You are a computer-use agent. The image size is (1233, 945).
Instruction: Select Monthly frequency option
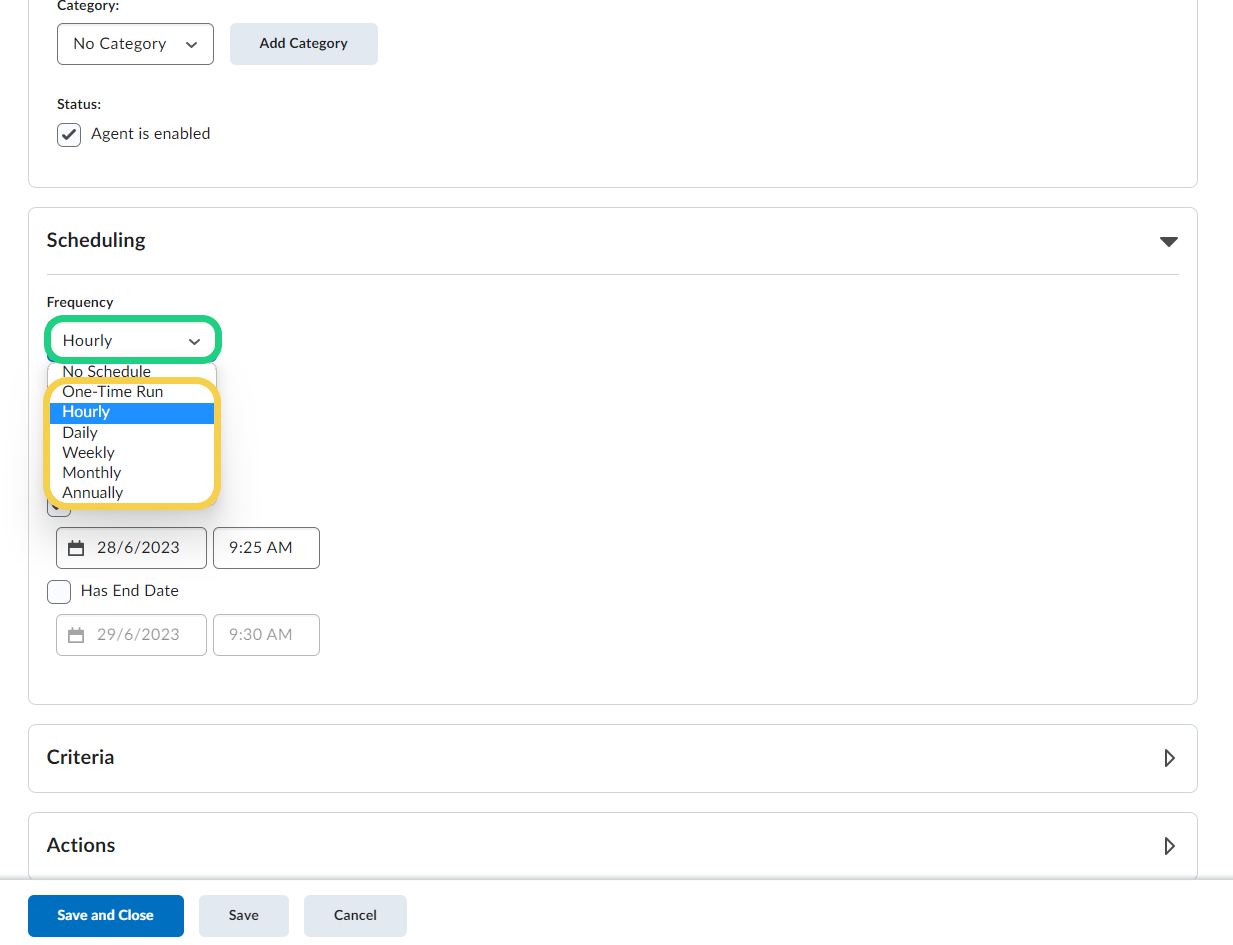91,473
